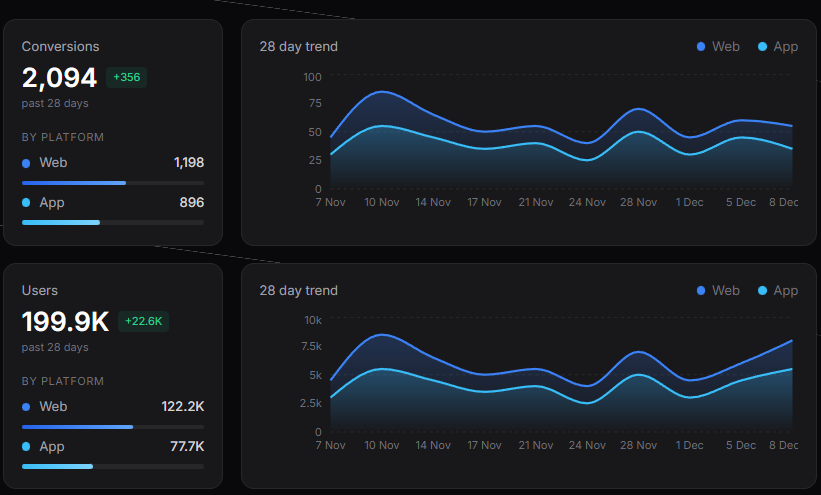This screenshot has width=821, height=495.
Task: Toggle App legend in Conversions trend chart
Action: tap(778, 47)
